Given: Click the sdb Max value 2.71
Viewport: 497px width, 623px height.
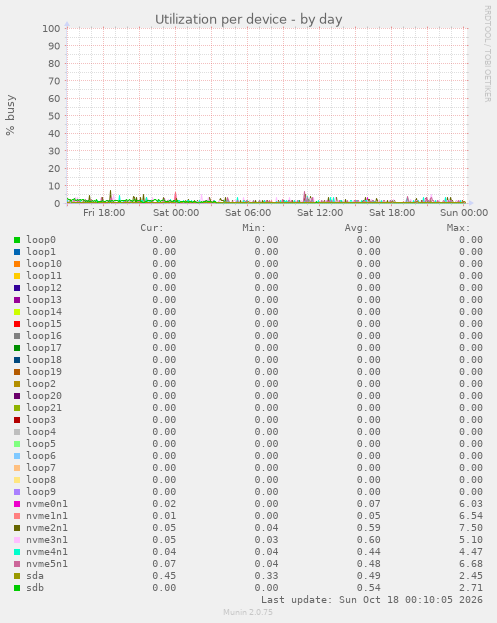Looking at the screenshot, I should (471, 588).
